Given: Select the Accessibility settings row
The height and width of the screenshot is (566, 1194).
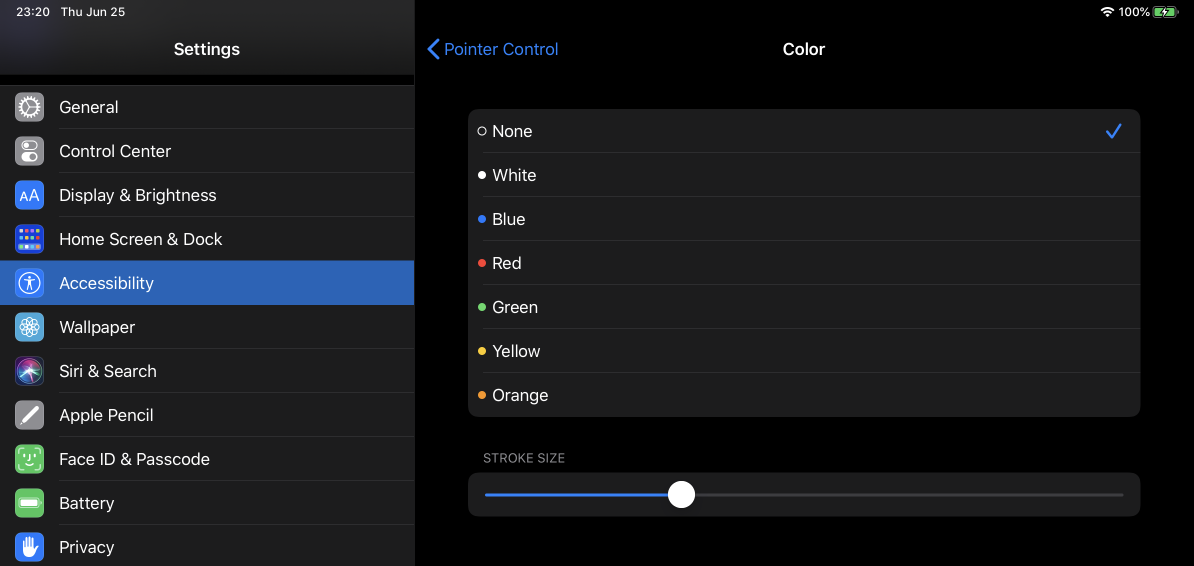Looking at the screenshot, I should pyautogui.click(x=207, y=283).
